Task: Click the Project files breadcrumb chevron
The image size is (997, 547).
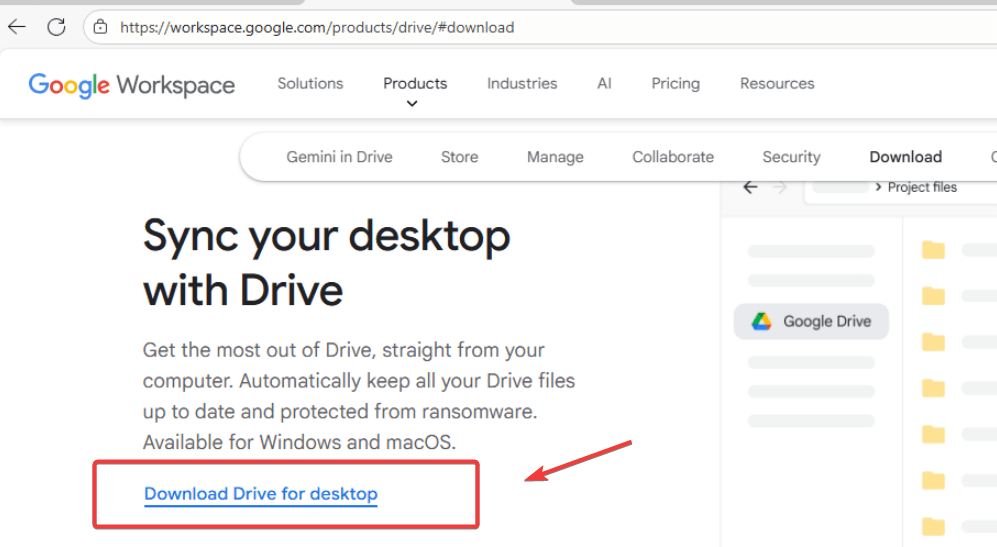Action: click(x=877, y=187)
